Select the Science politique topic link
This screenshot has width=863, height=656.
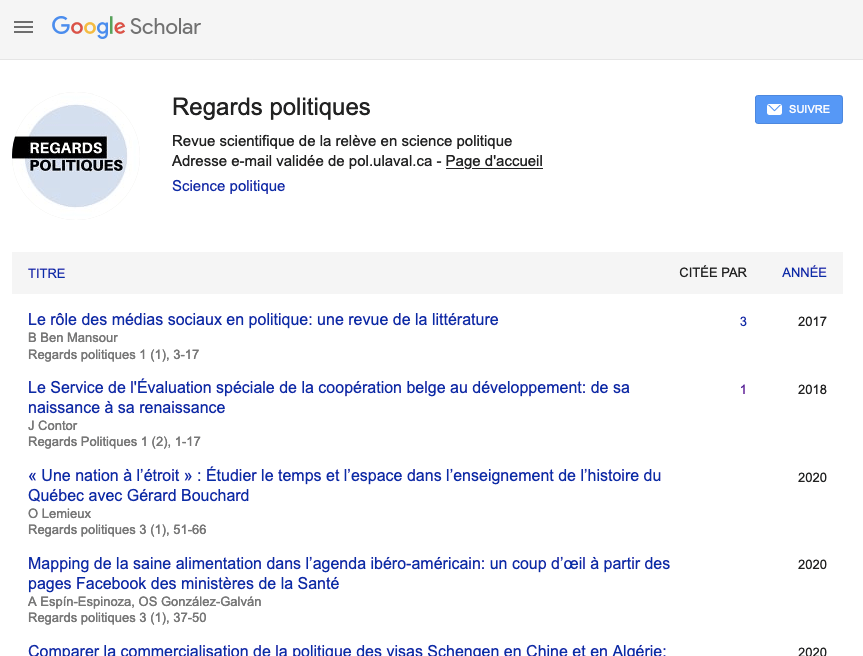pyautogui.click(x=228, y=186)
